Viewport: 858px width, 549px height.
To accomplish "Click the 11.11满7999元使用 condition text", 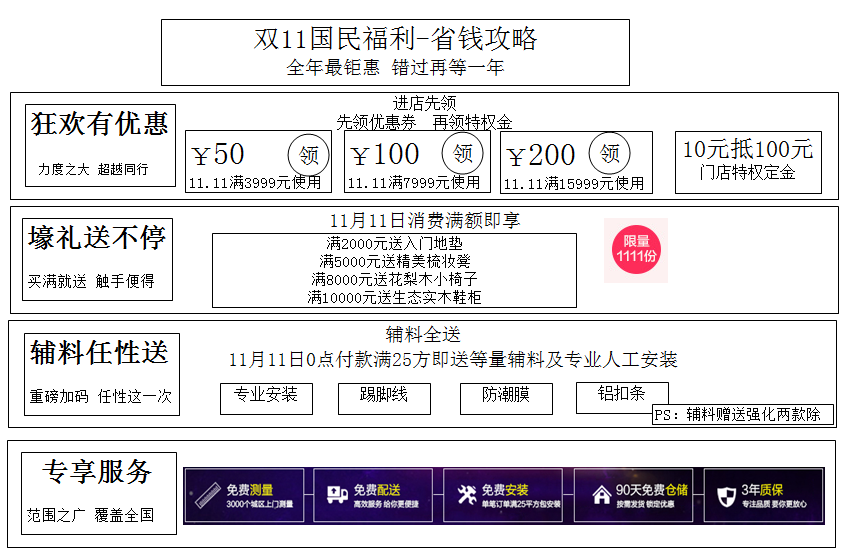I will [414, 183].
